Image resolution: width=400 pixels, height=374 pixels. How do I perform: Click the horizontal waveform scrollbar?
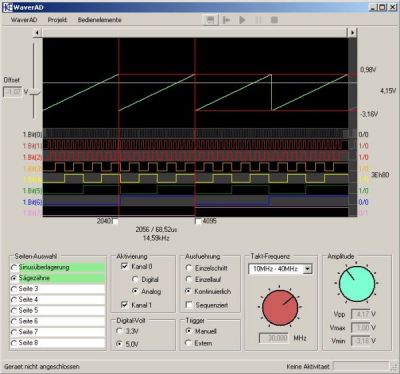click(x=195, y=33)
